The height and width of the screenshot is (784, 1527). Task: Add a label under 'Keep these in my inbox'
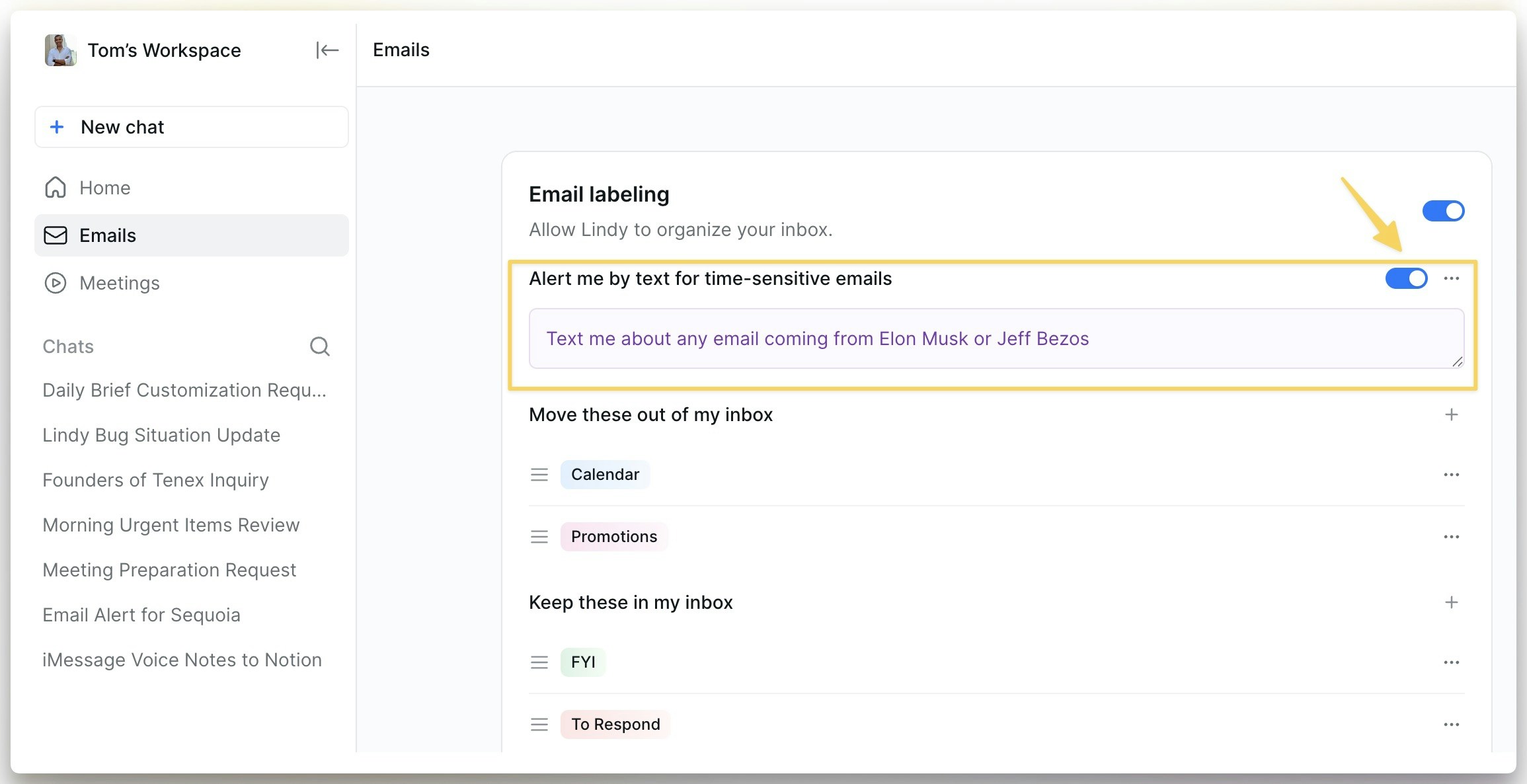(x=1452, y=602)
